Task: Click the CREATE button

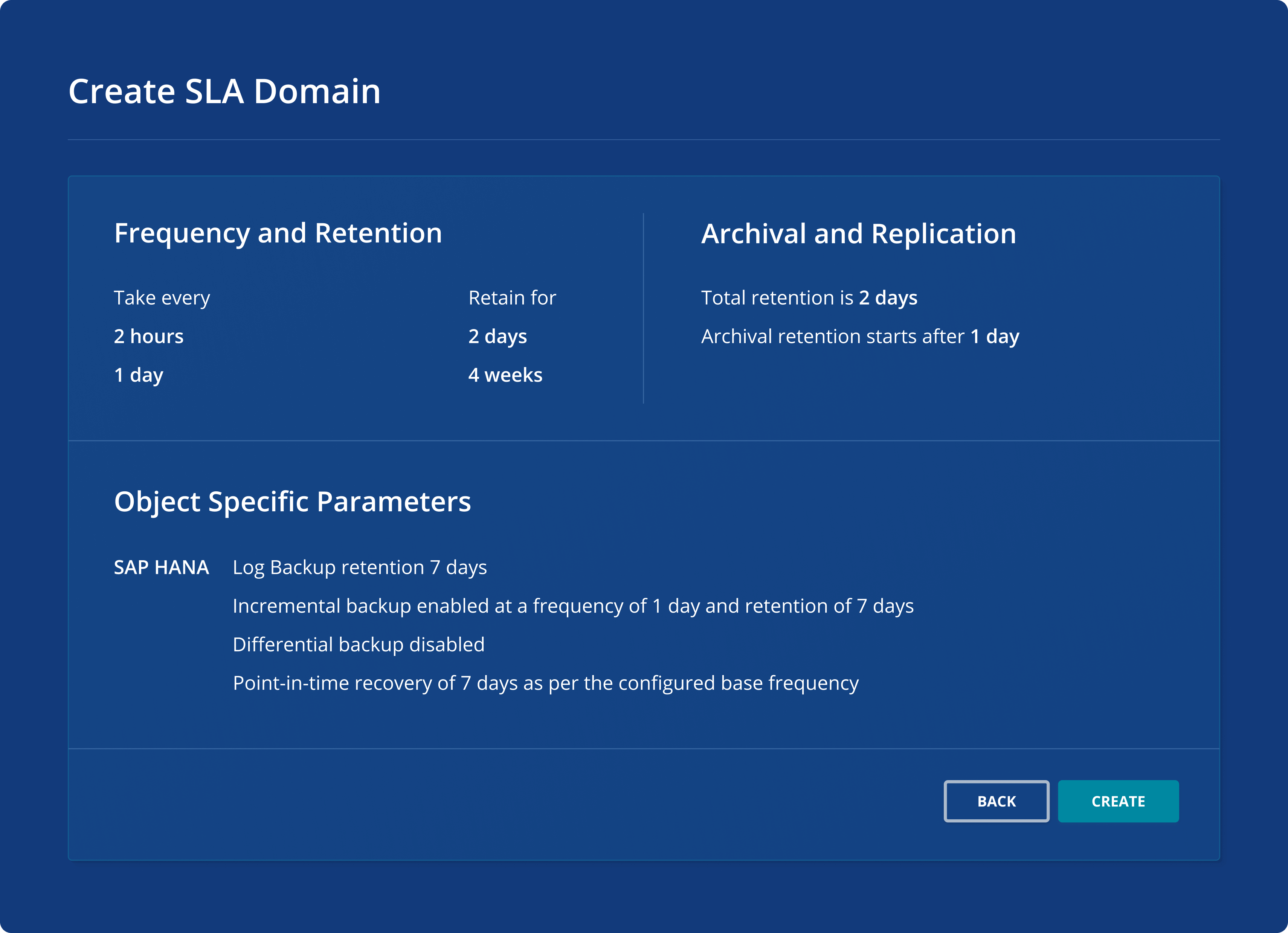Action: 1118,801
